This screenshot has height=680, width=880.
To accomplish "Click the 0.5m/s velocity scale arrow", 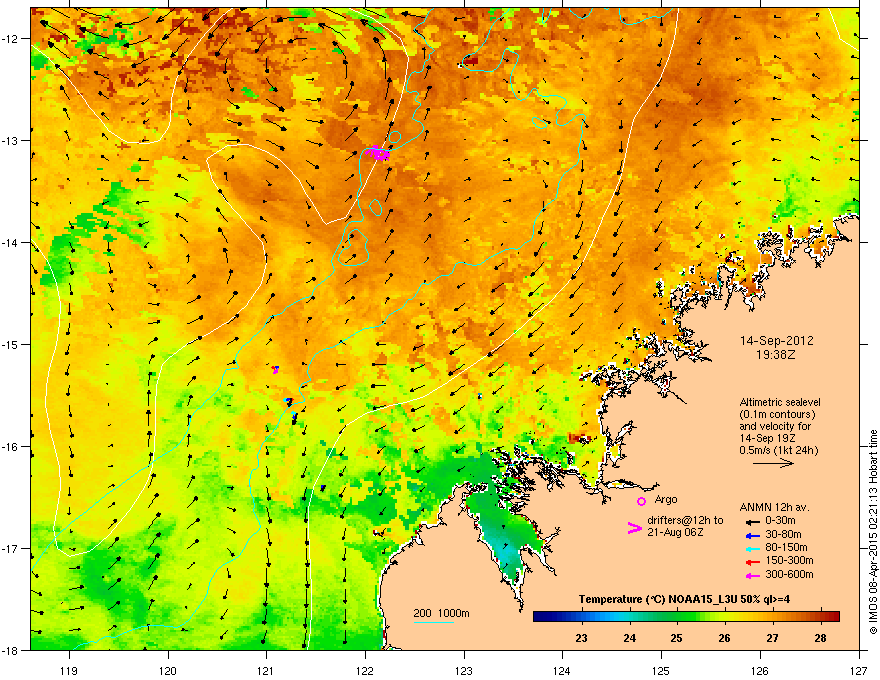I will (x=773, y=463).
